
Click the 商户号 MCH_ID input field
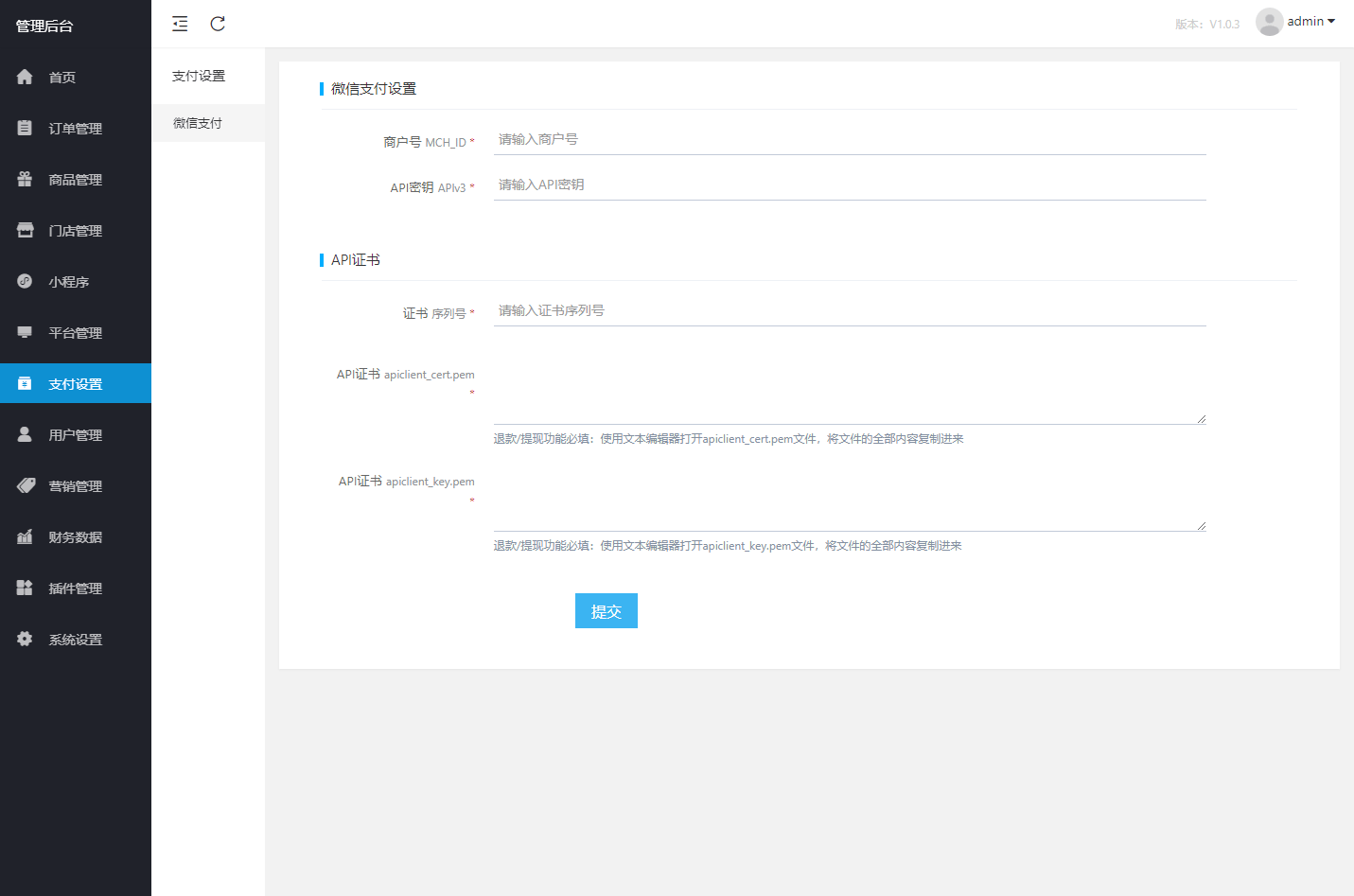(850, 139)
